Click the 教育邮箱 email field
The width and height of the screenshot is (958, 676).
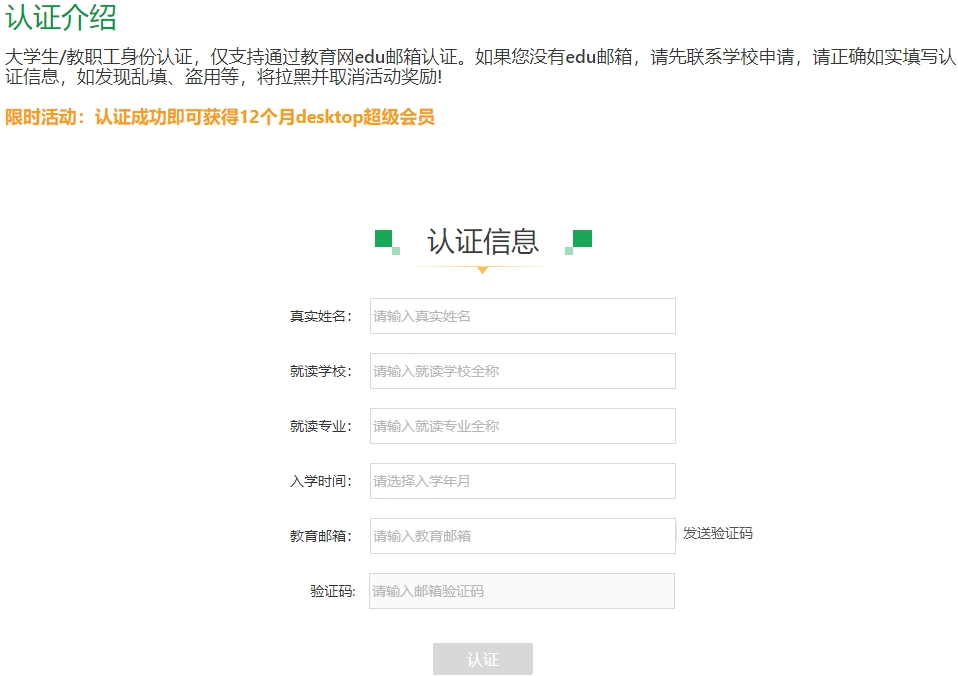522,536
